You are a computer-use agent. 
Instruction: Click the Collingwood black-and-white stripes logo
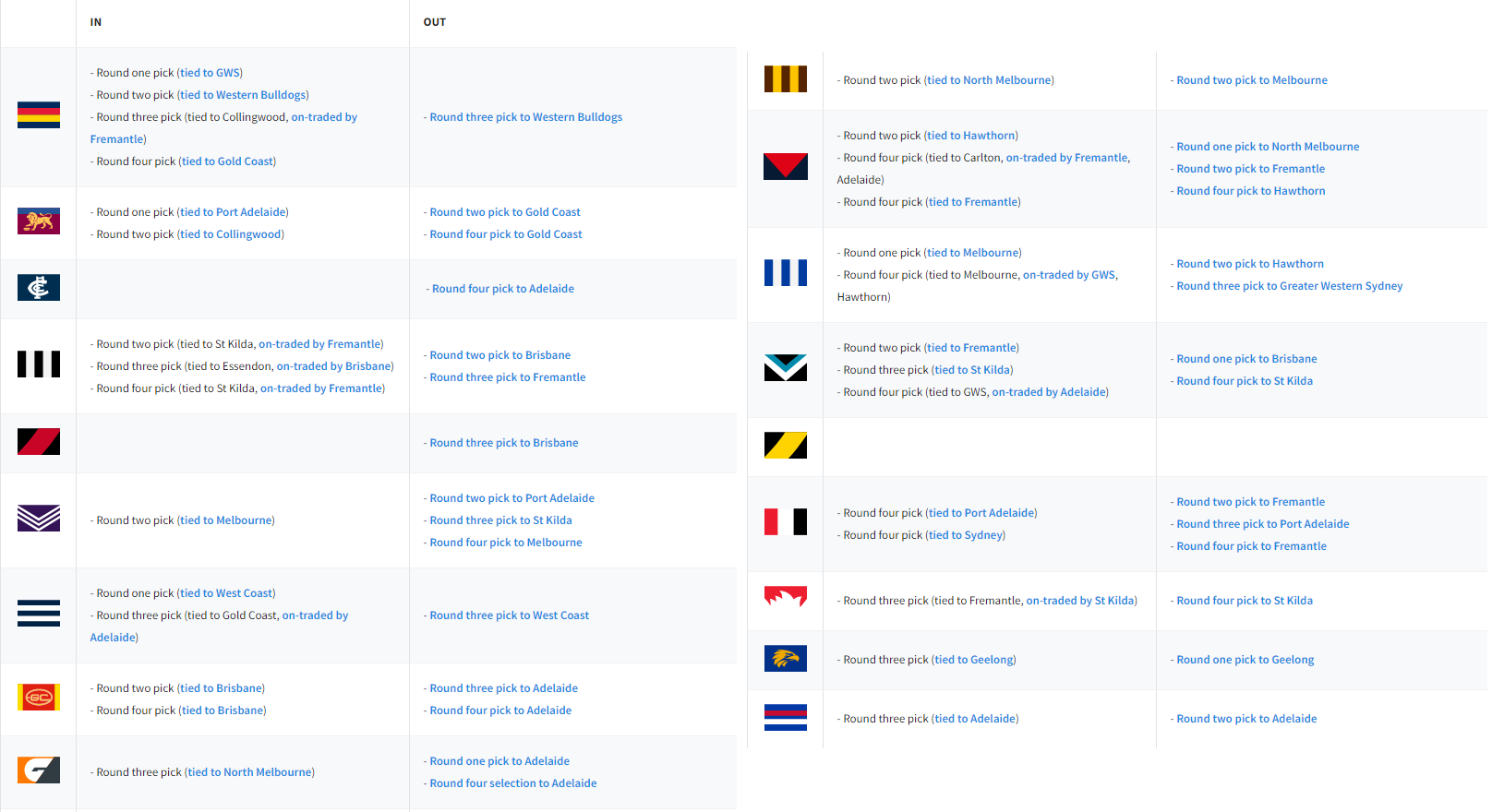(39, 364)
